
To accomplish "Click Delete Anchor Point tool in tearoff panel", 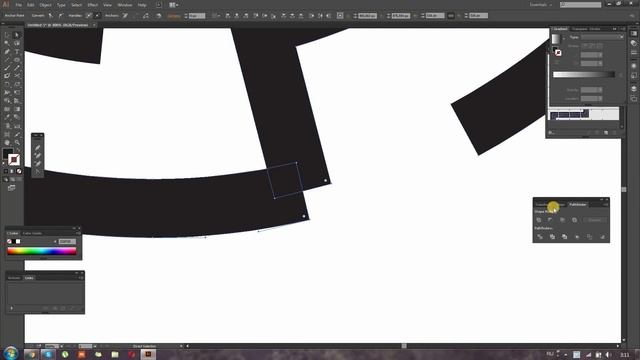I will point(38,163).
